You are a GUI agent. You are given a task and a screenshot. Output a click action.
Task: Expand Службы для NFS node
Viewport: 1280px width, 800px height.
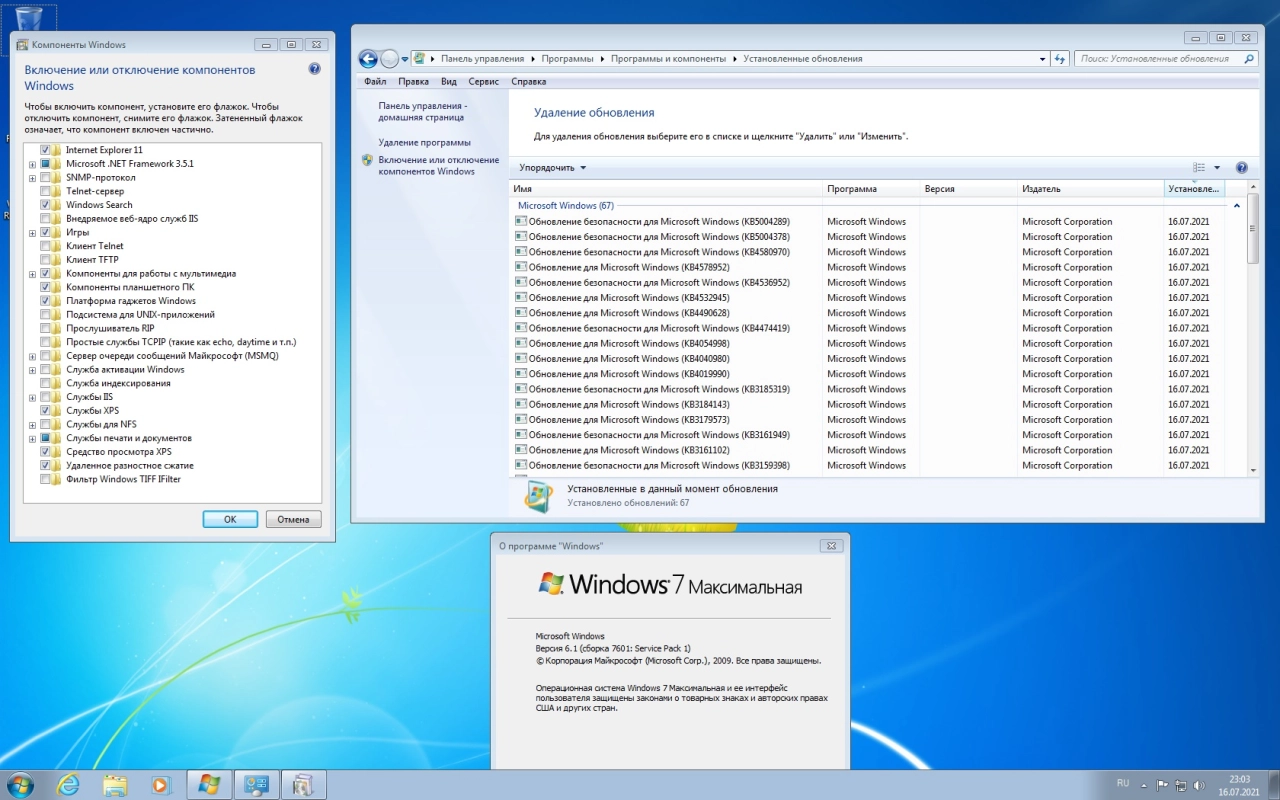tap(32, 425)
